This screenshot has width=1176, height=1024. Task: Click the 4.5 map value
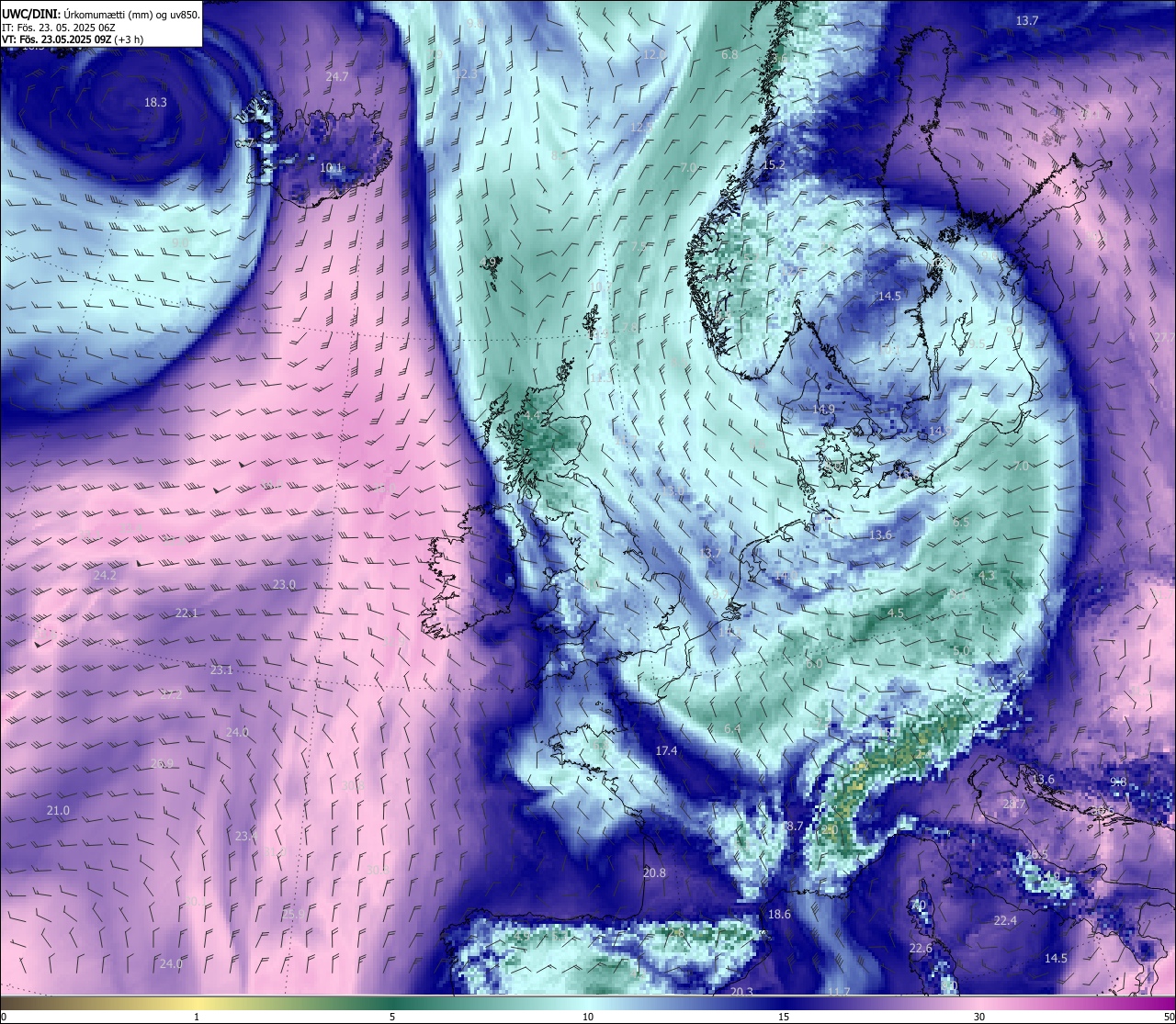click(x=896, y=613)
